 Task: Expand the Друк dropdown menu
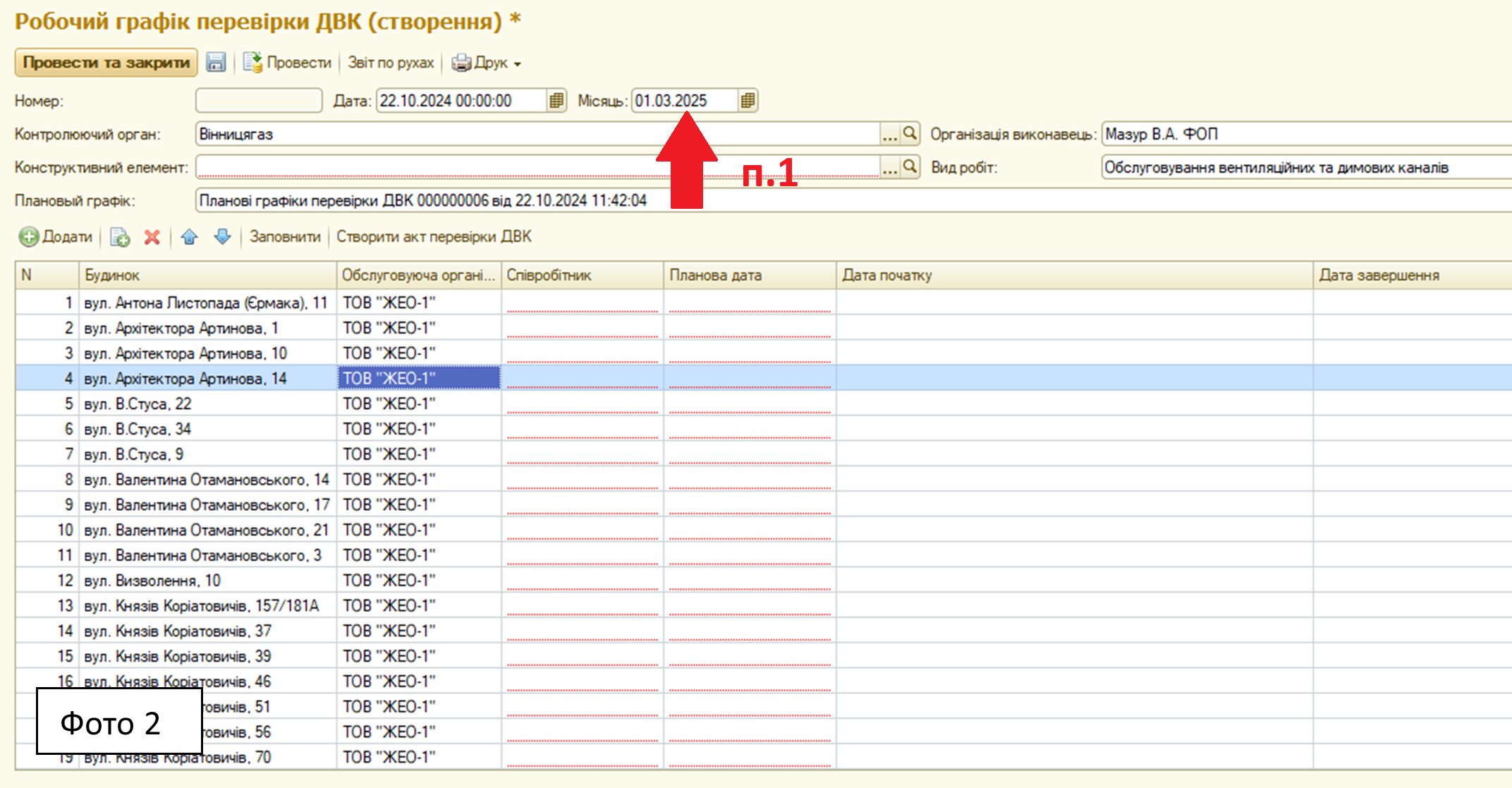(518, 64)
